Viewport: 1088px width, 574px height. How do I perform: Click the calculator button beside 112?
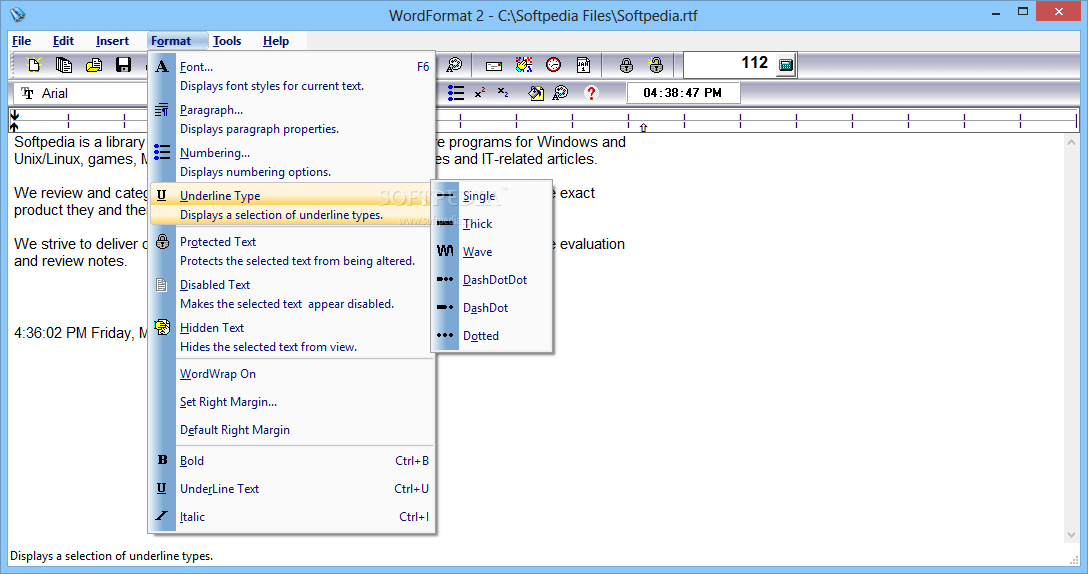coord(785,65)
